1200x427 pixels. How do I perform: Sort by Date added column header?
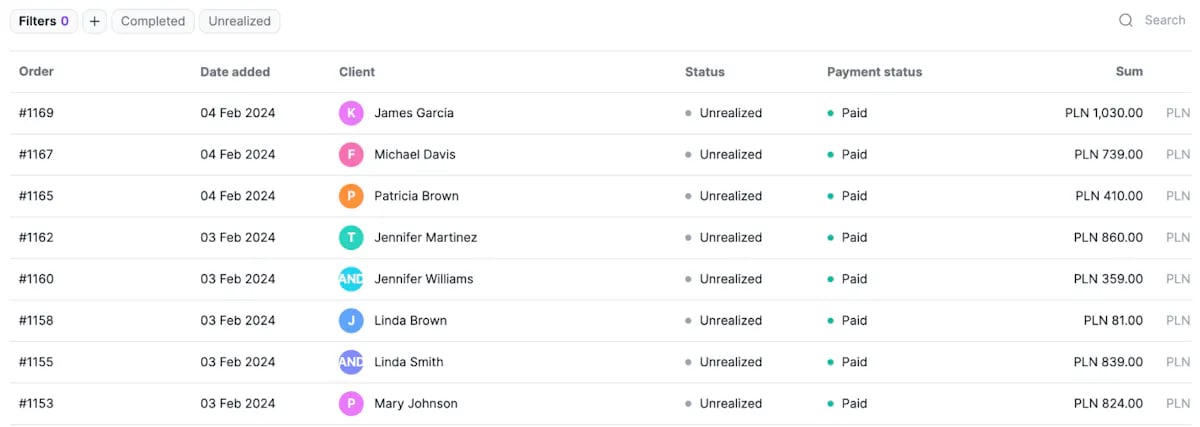(x=235, y=72)
